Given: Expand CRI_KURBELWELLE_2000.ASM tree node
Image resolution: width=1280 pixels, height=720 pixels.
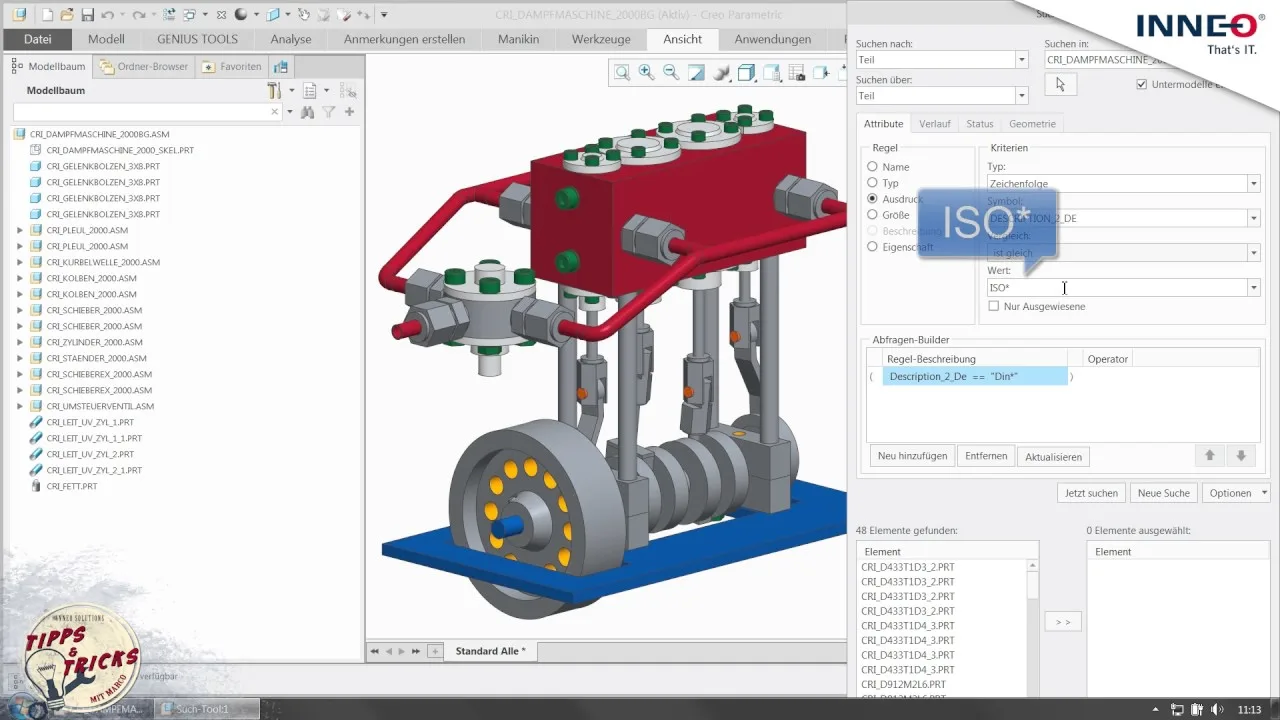Looking at the screenshot, I should (x=20, y=262).
